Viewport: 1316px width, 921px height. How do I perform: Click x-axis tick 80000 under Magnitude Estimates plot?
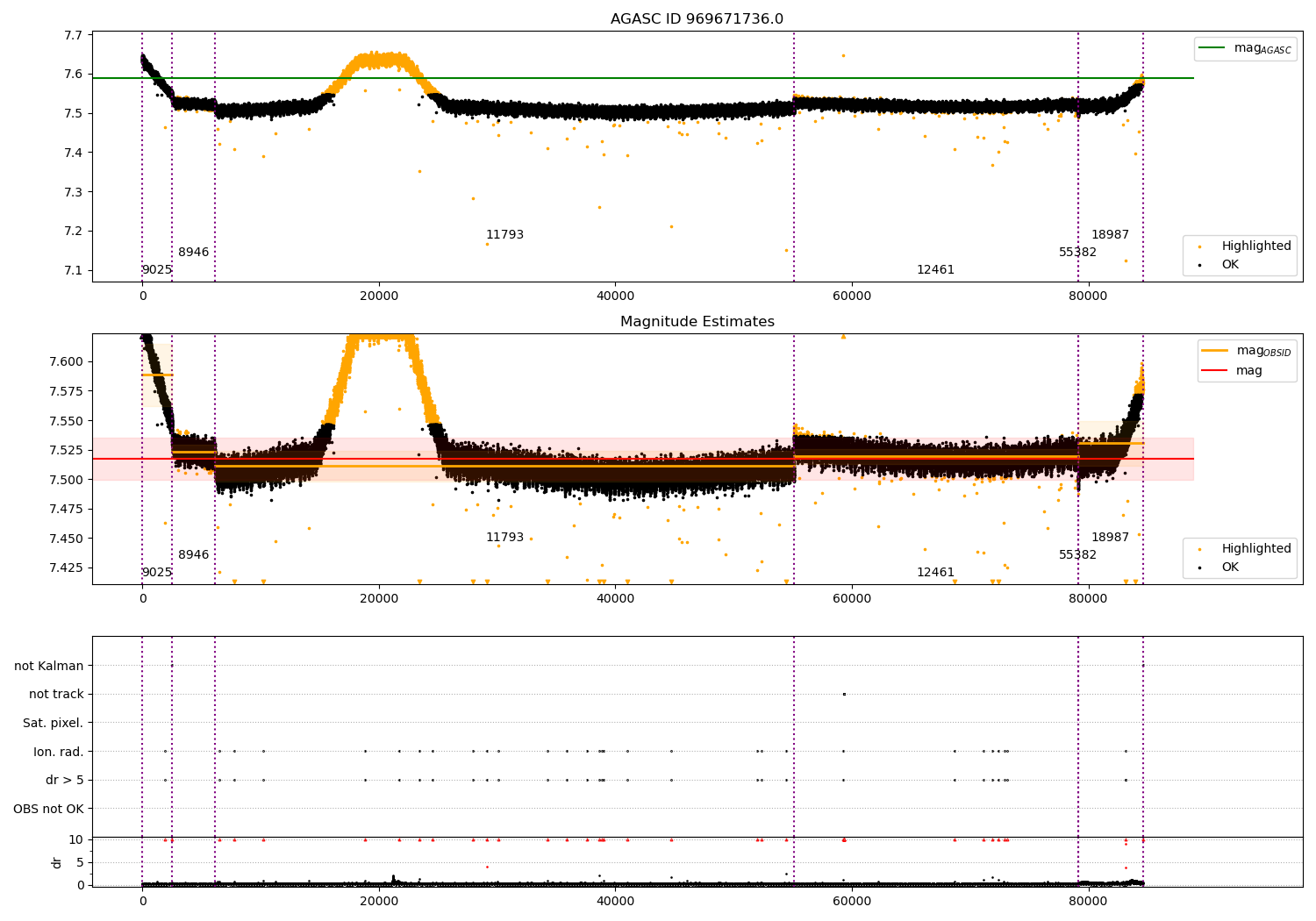1088,599
